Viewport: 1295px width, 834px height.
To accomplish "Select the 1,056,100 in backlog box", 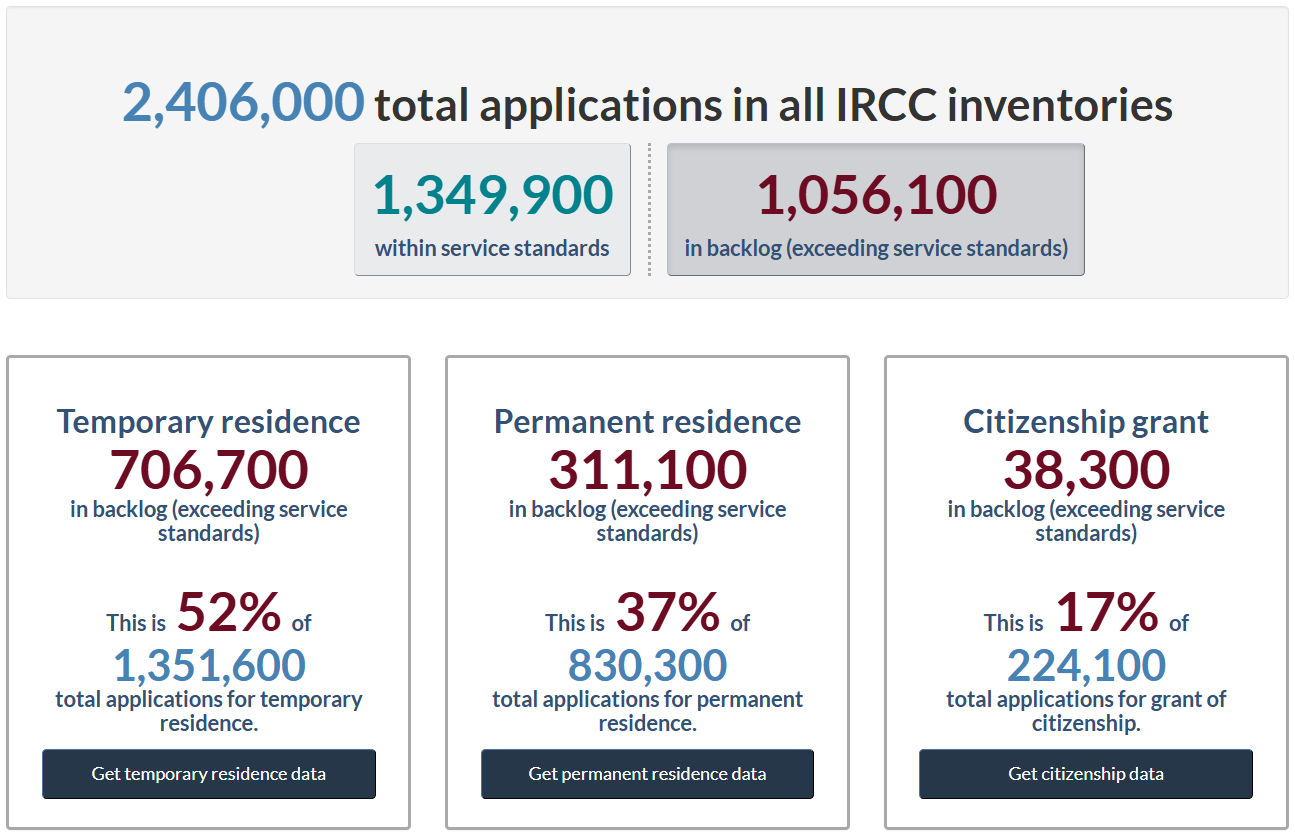I will [x=876, y=209].
